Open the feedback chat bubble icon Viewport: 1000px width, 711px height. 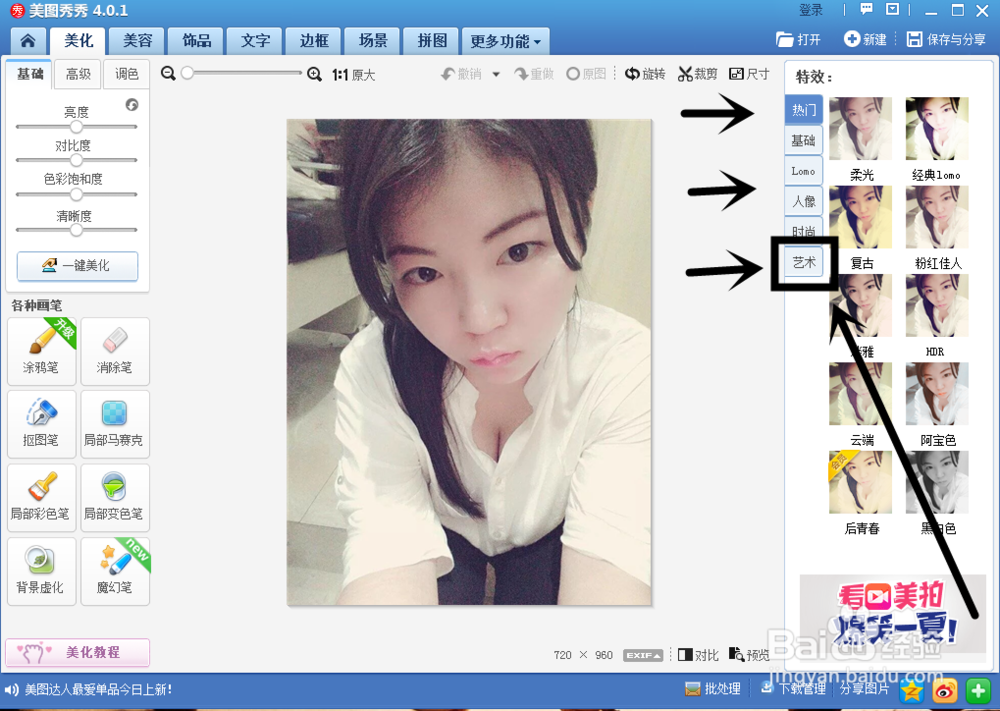coord(866,10)
